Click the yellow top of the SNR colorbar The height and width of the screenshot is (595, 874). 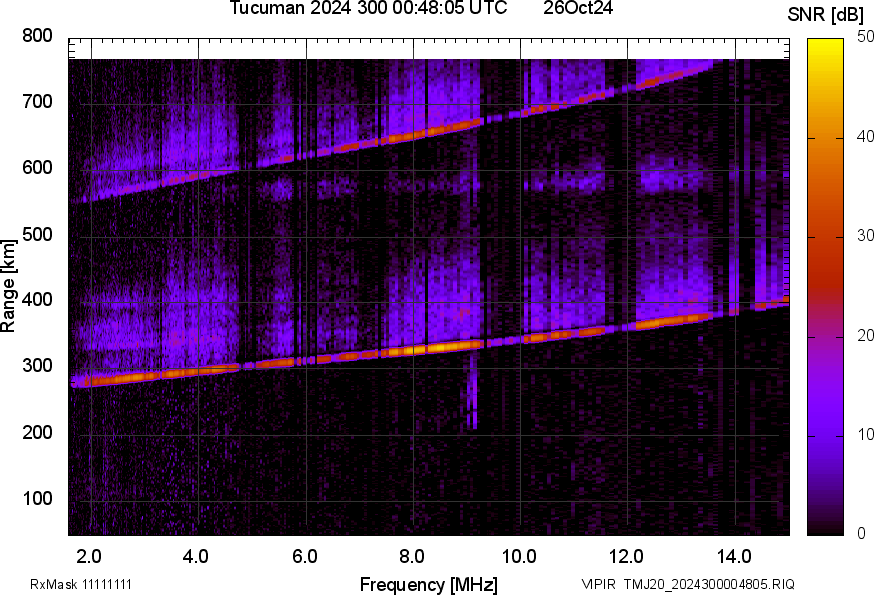[827, 45]
